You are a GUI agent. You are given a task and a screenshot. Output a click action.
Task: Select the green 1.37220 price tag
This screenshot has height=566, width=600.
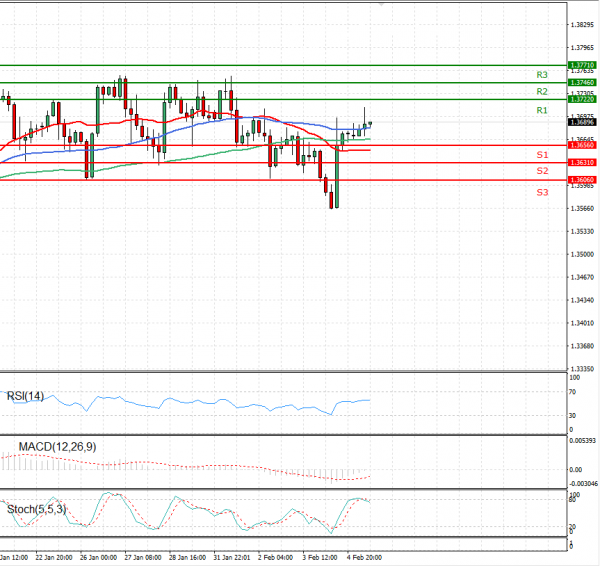coord(582,99)
